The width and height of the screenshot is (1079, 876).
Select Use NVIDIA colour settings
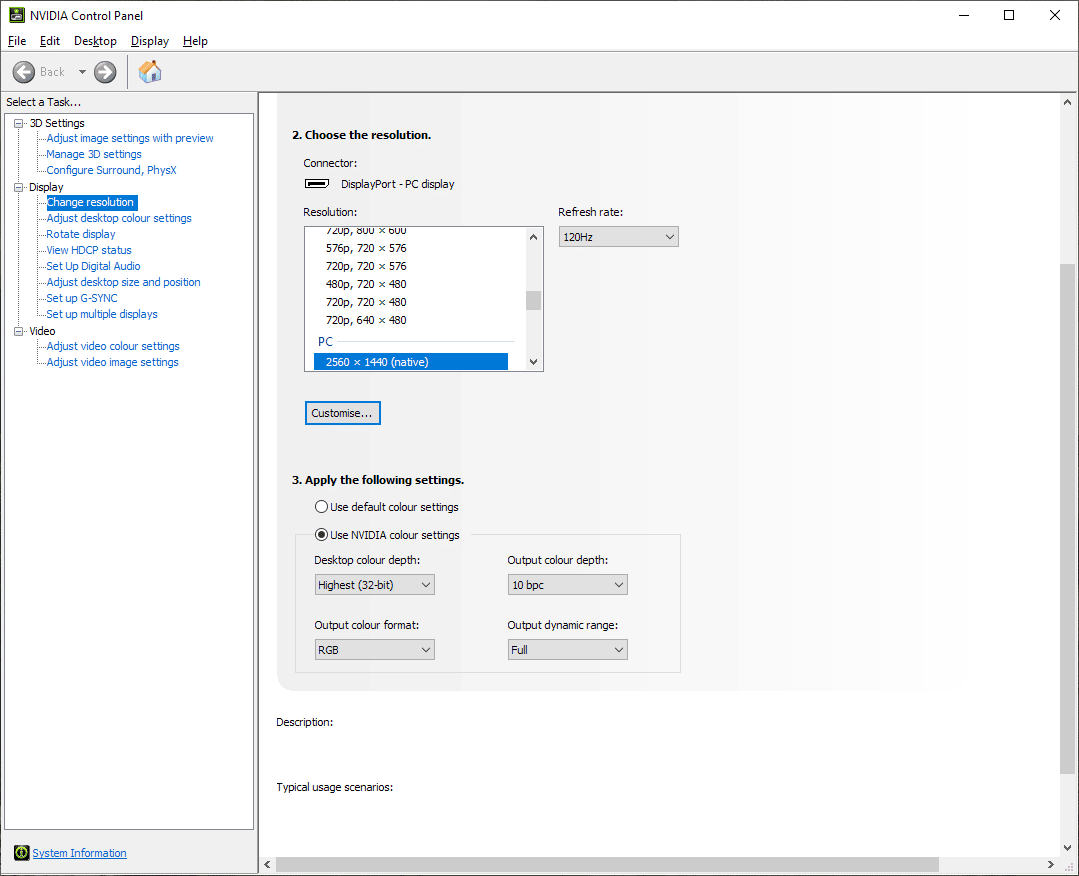click(x=321, y=535)
